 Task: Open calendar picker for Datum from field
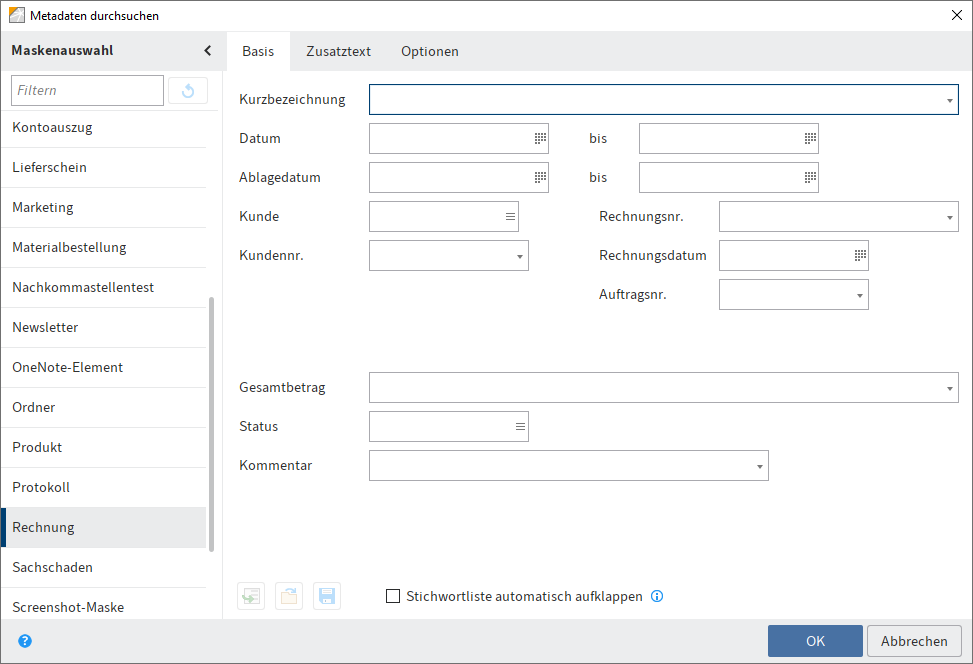[x=540, y=138]
